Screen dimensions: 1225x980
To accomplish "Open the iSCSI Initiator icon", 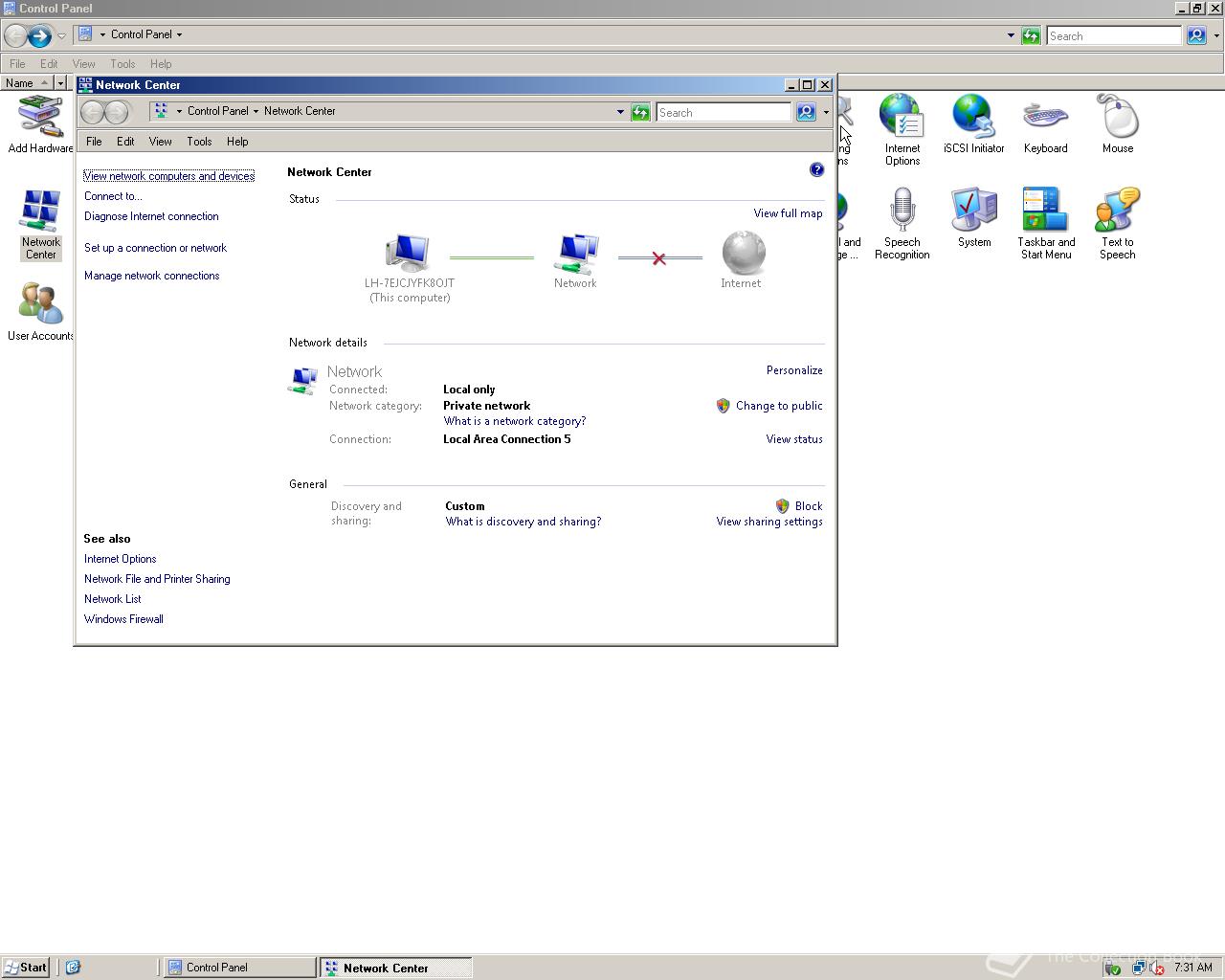I will (x=973, y=124).
